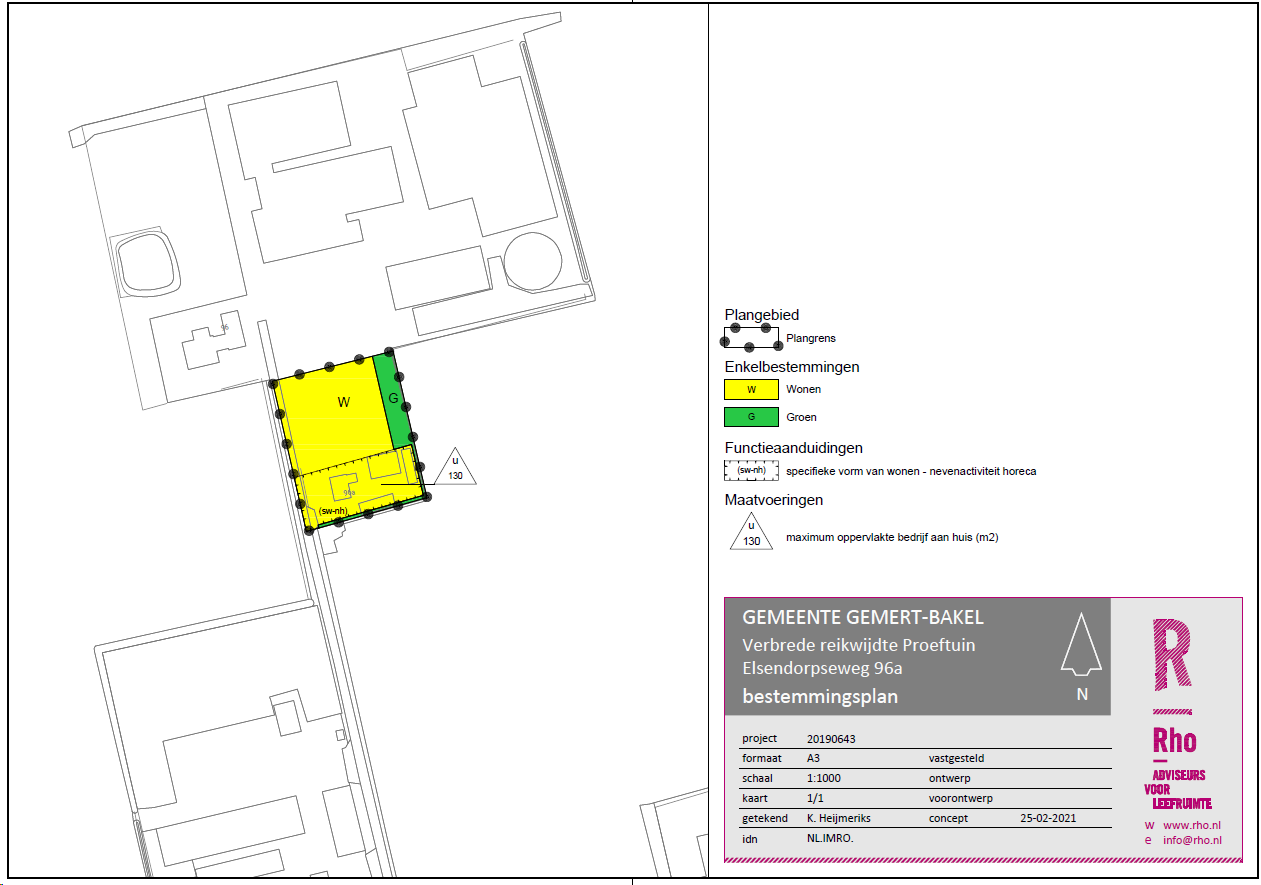The image size is (1261, 885).
Task: Open the www.rho.nl website link
Action: tap(1191, 825)
